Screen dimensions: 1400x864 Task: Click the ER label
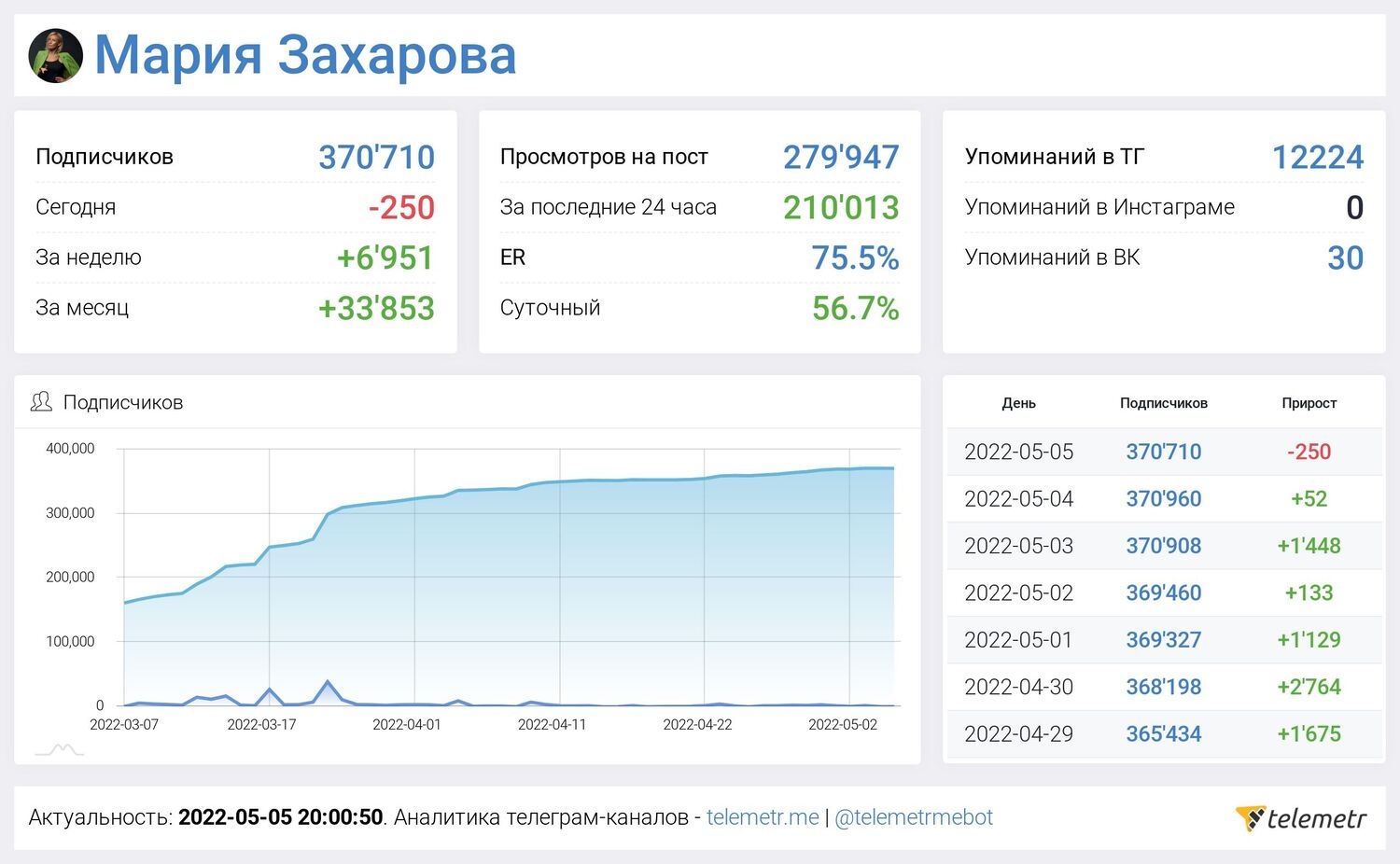coord(512,258)
